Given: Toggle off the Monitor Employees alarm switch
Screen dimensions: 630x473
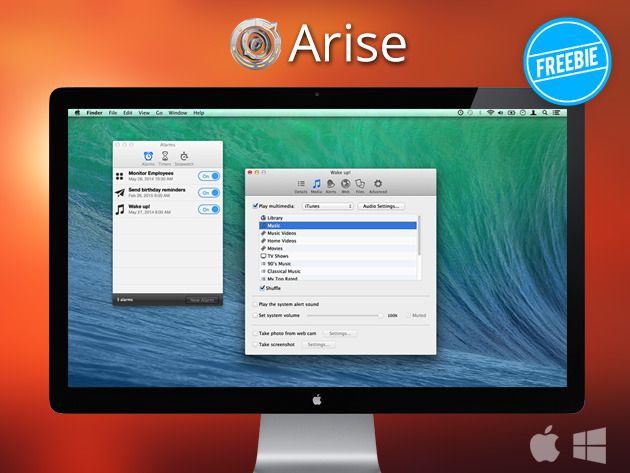Looking at the screenshot, I should [209, 175].
